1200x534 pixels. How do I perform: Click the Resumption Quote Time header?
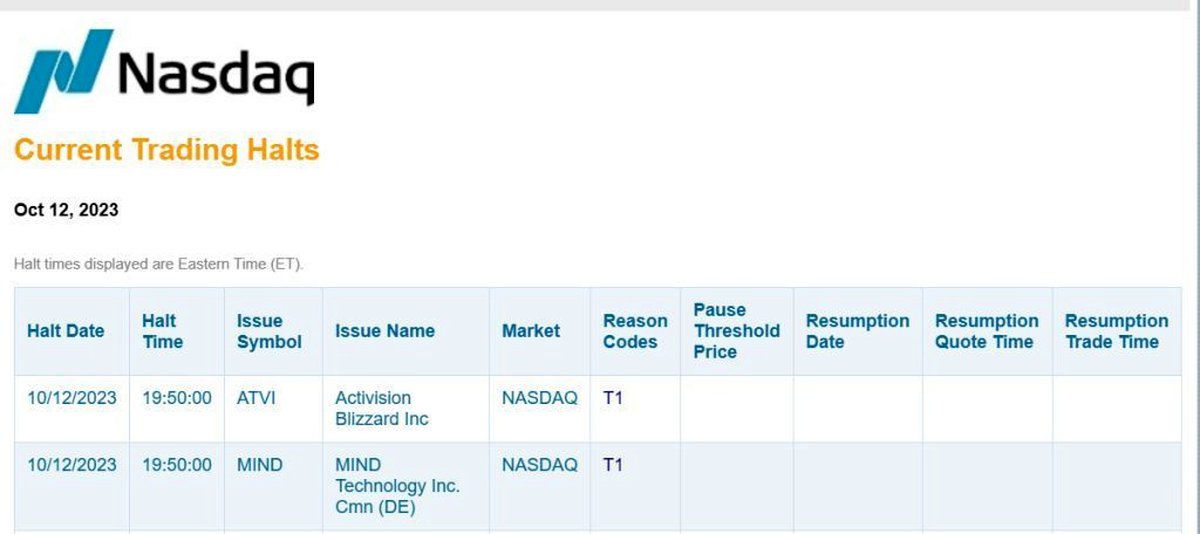pyautogui.click(x=986, y=331)
